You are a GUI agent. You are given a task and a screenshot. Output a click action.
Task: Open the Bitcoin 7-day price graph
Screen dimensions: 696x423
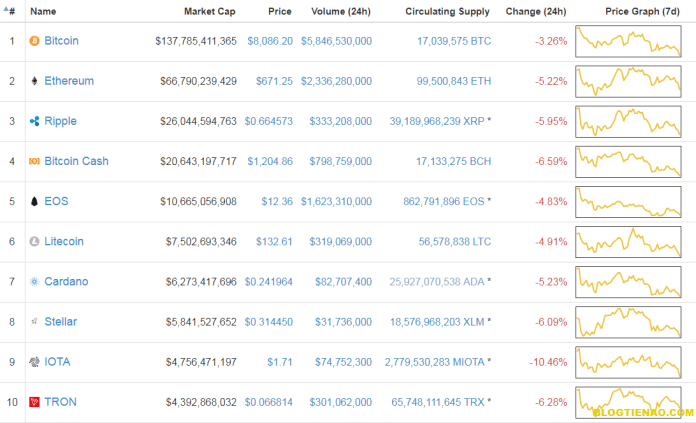628,41
